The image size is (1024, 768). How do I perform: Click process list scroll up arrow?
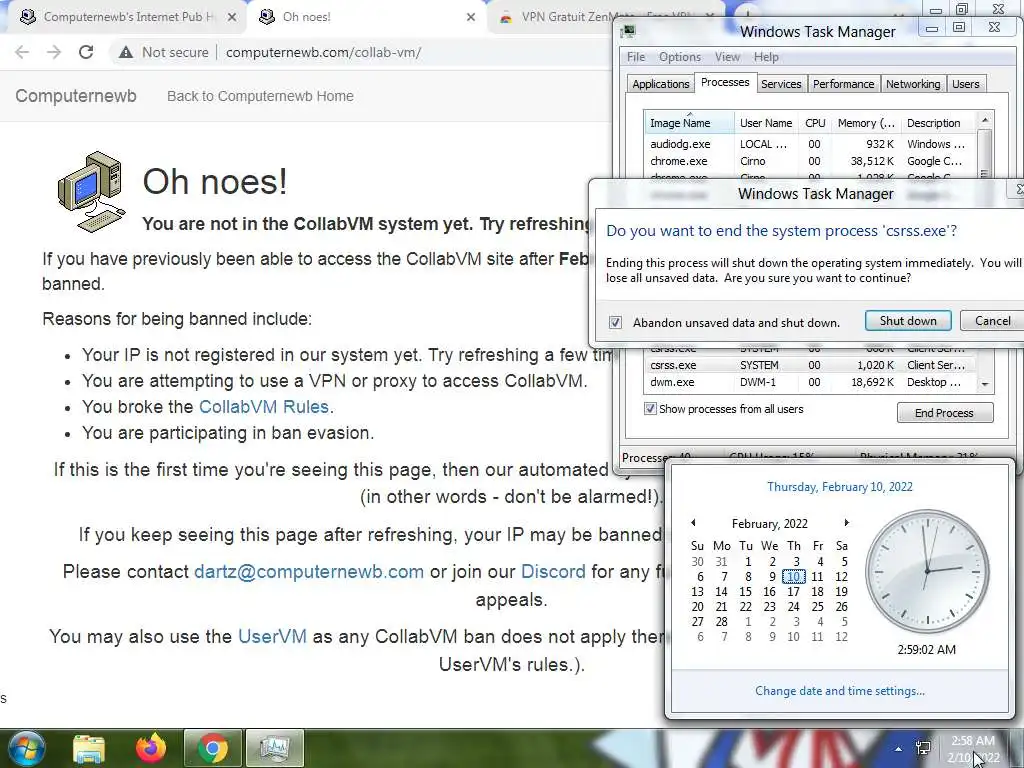tap(985, 120)
